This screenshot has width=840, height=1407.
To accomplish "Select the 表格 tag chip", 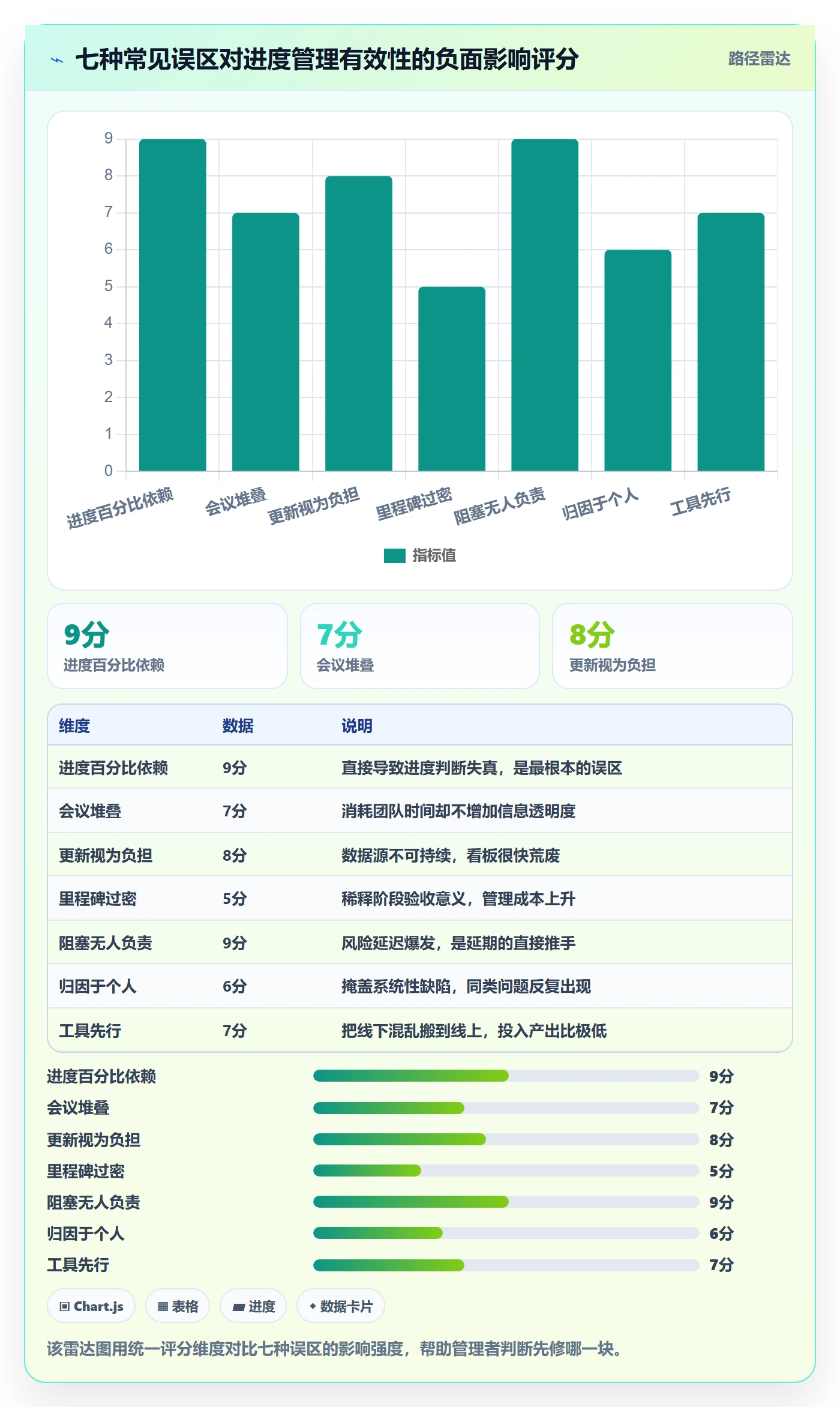I will [x=178, y=1306].
